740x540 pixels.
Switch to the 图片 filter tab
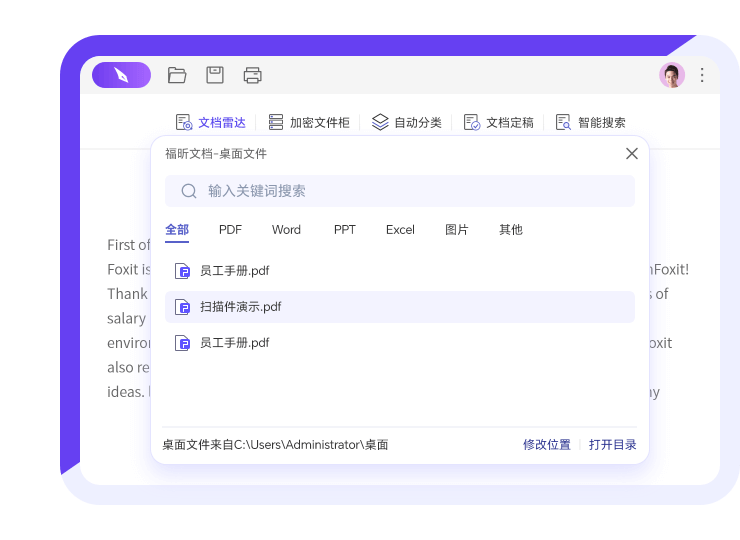pos(457,230)
